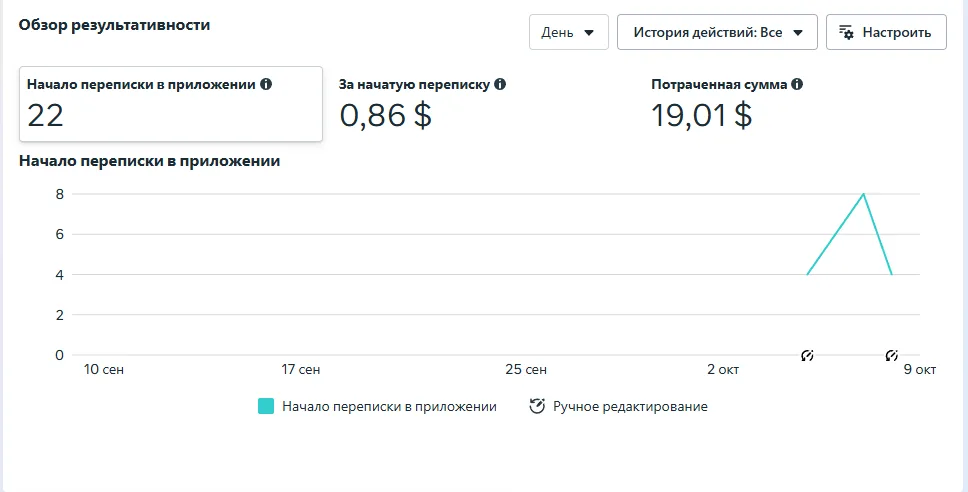Click first manual edit marker on chart axis
Screen dimensions: 968x492
(x=807, y=355)
